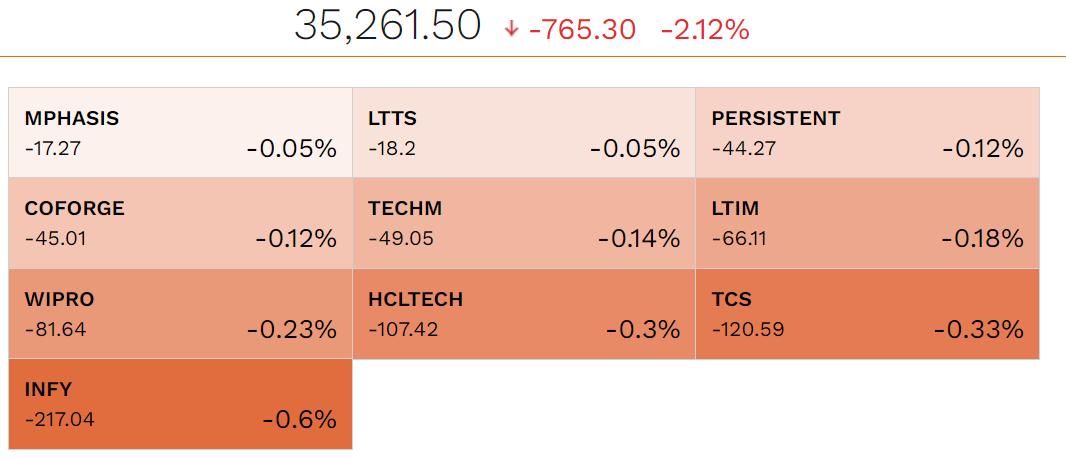Click the -0.3% change in HCLTECH tile
Viewport: 1066px width, 459px height.
[x=643, y=329]
